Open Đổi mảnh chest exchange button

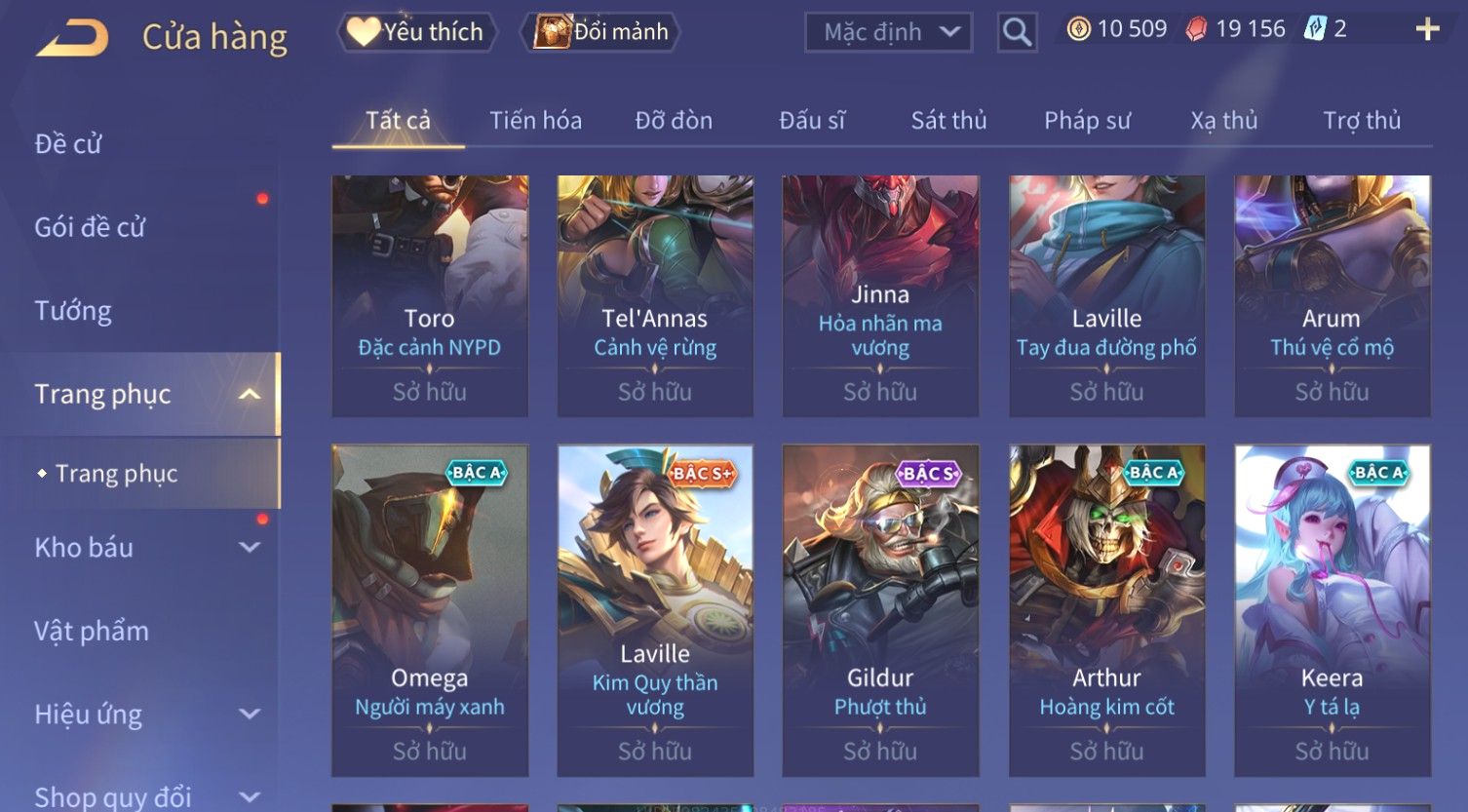coord(601,31)
